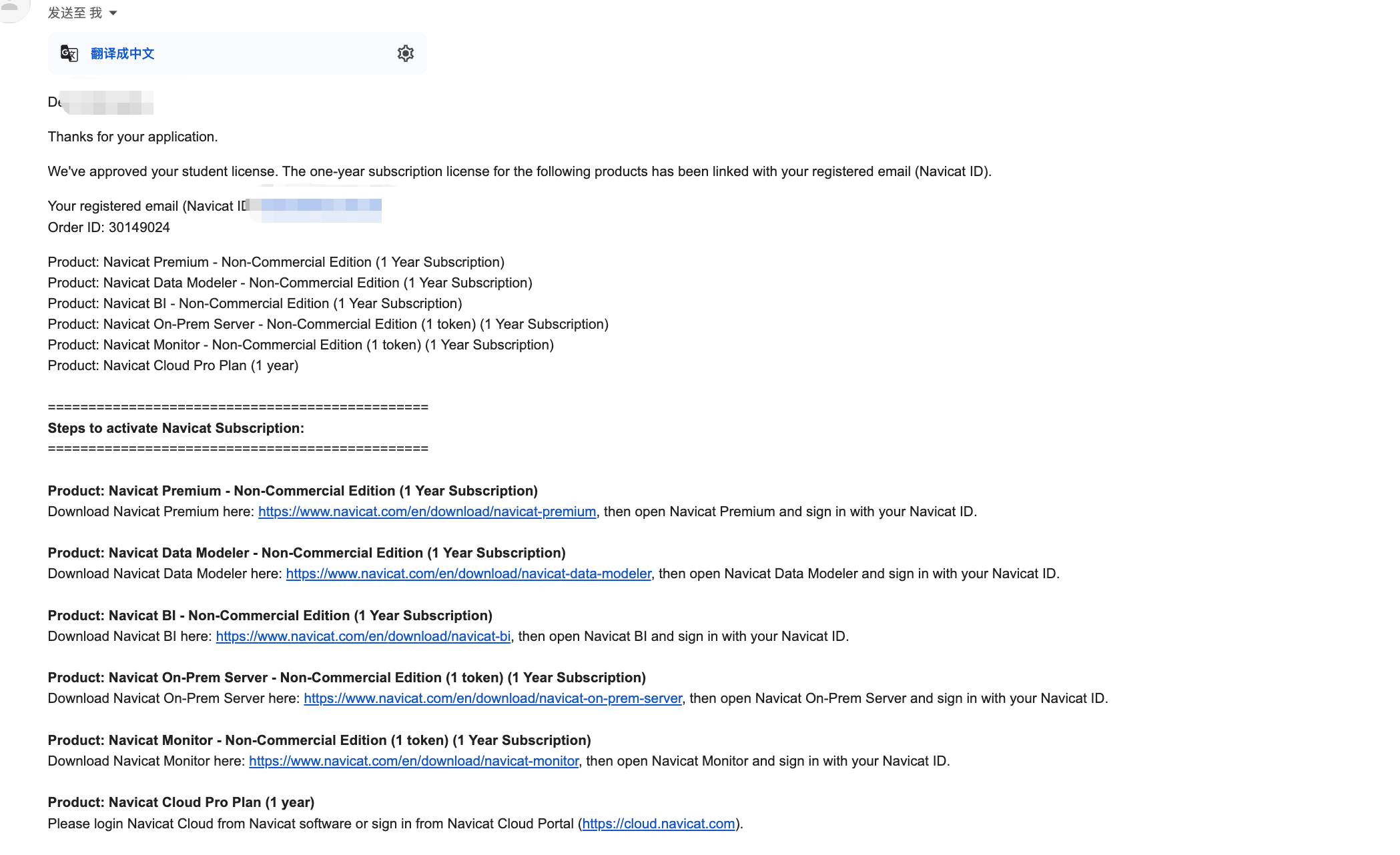Click the sender avatar picture

point(13,9)
